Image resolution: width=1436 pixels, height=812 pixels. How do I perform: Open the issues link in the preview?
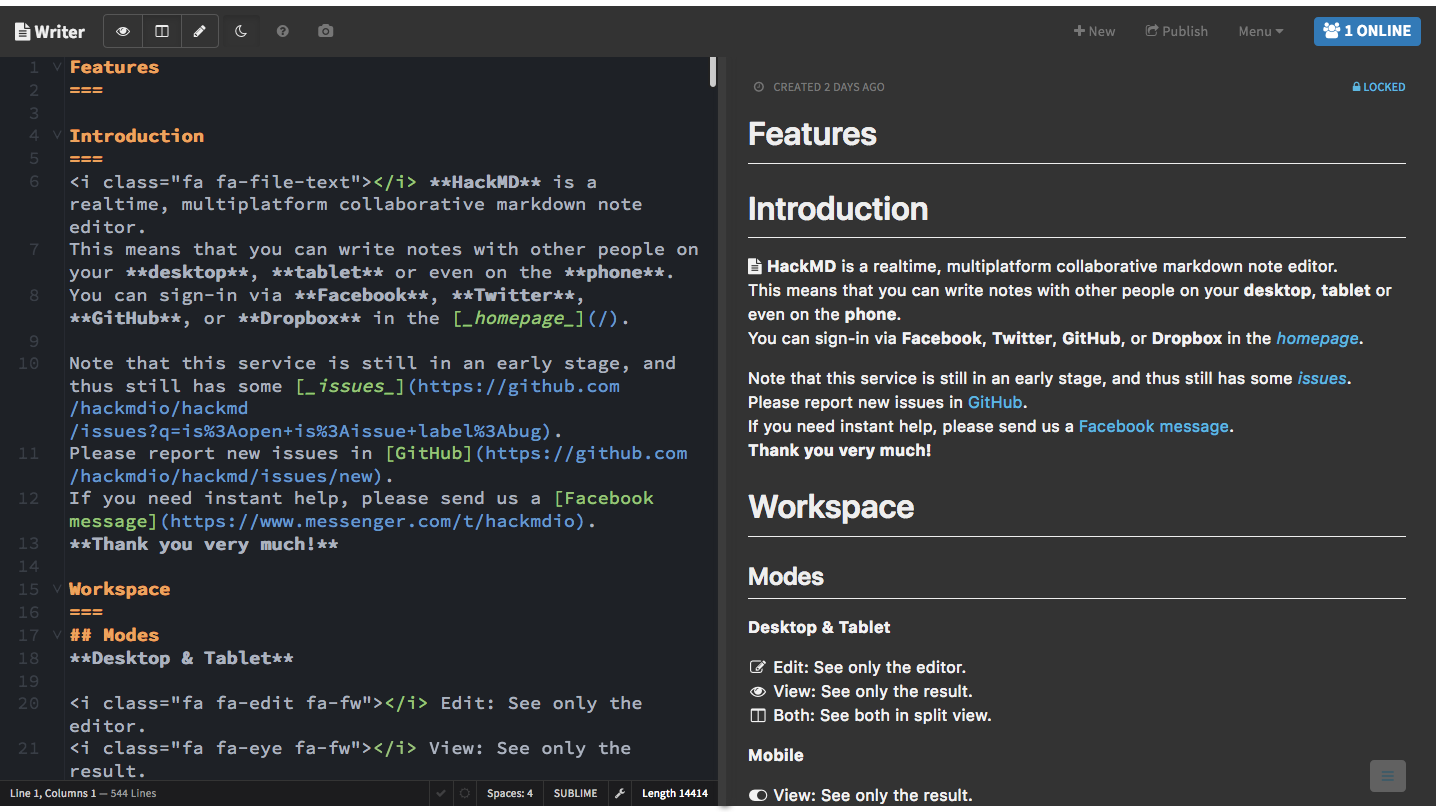[x=1321, y=378]
